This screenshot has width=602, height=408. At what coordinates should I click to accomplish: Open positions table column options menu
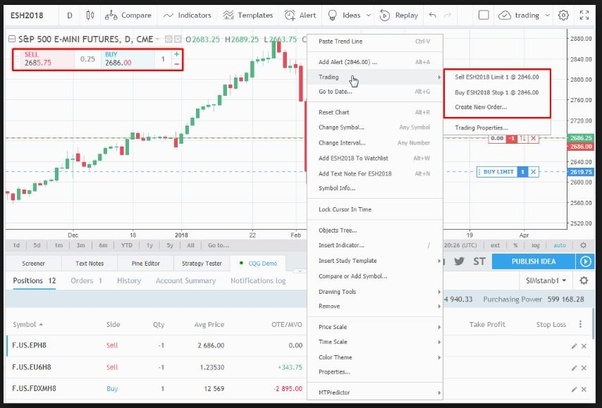(580, 324)
